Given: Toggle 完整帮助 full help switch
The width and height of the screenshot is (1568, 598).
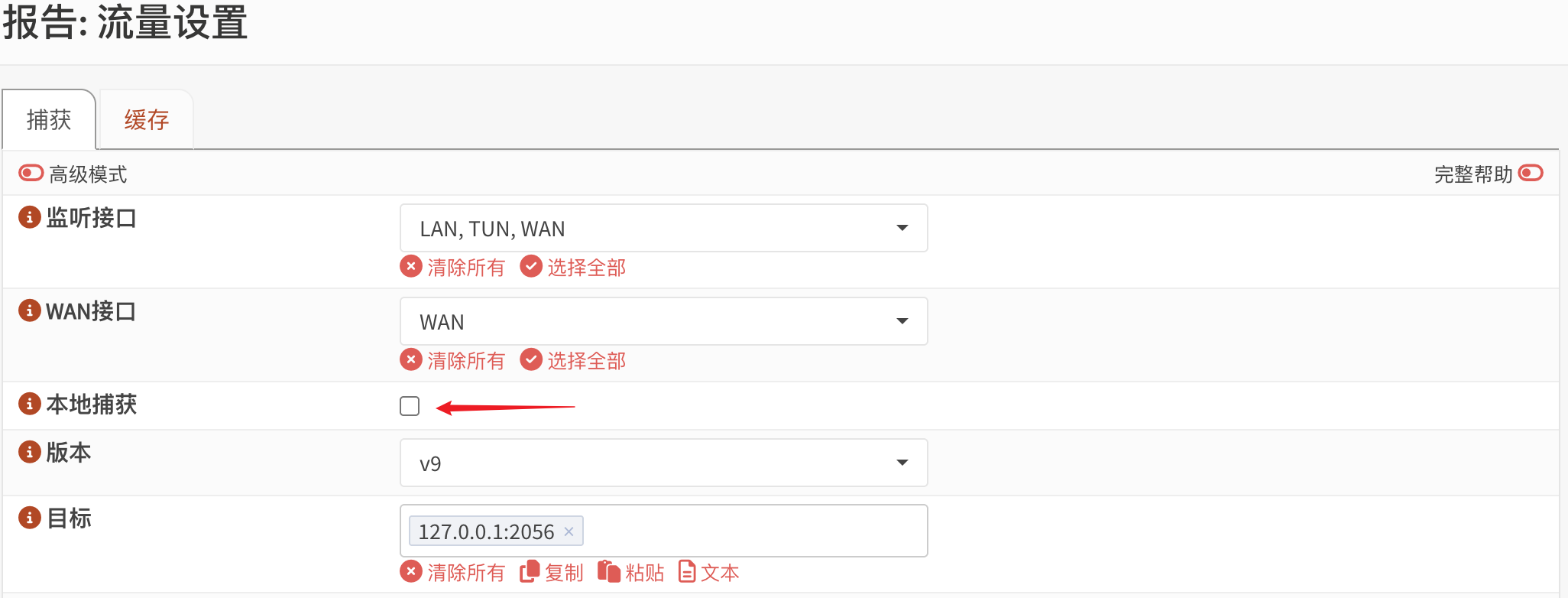Looking at the screenshot, I should 1531,174.
